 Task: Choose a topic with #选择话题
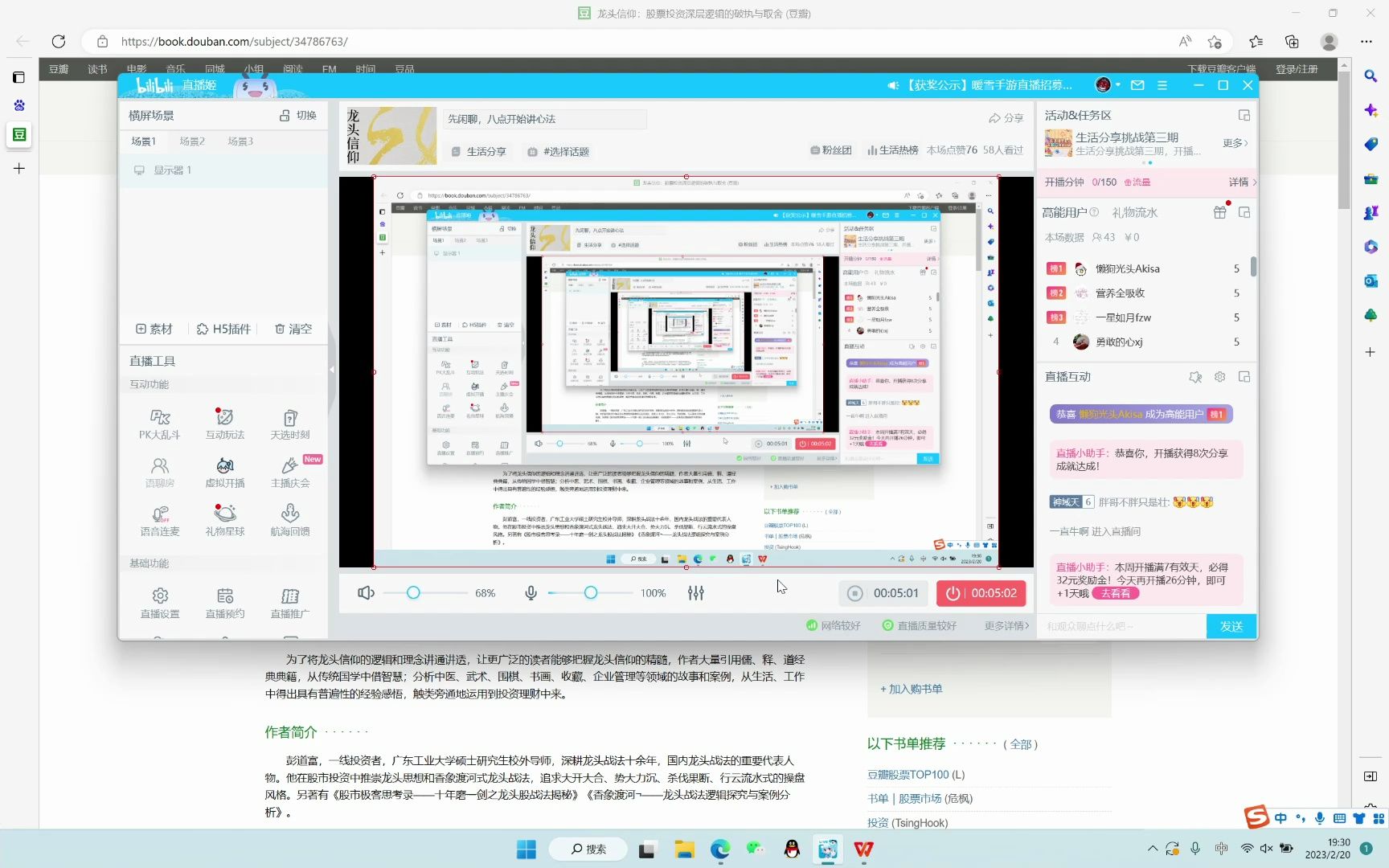tap(559, 152)
